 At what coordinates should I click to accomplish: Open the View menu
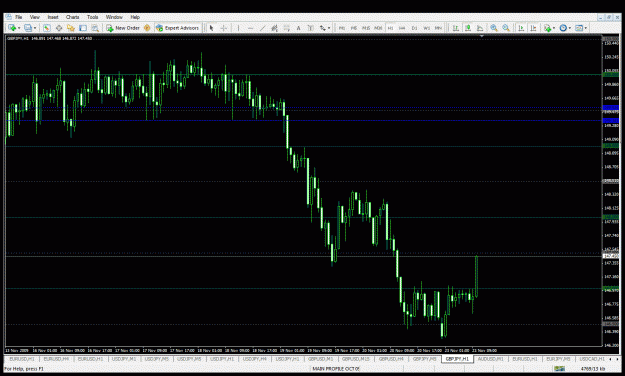[x=35, y=17]
